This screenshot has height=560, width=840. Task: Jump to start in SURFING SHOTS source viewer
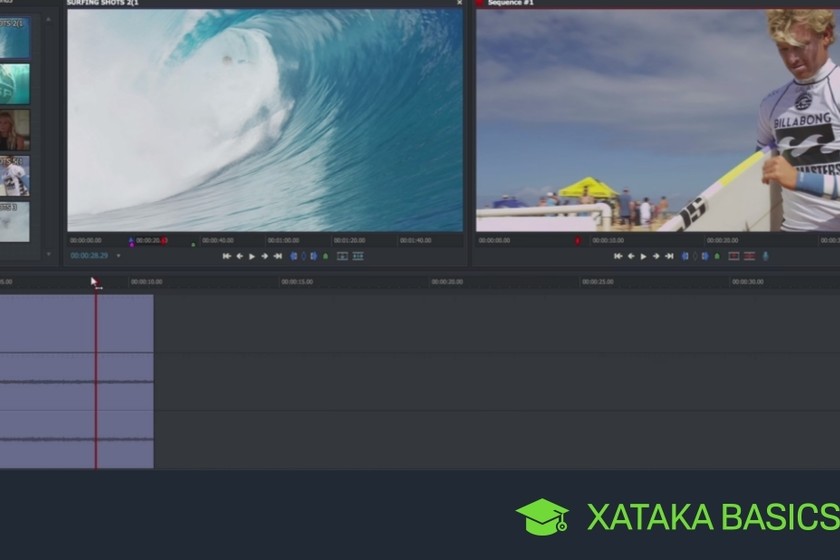pyautogui.click(x=227, y=256)
